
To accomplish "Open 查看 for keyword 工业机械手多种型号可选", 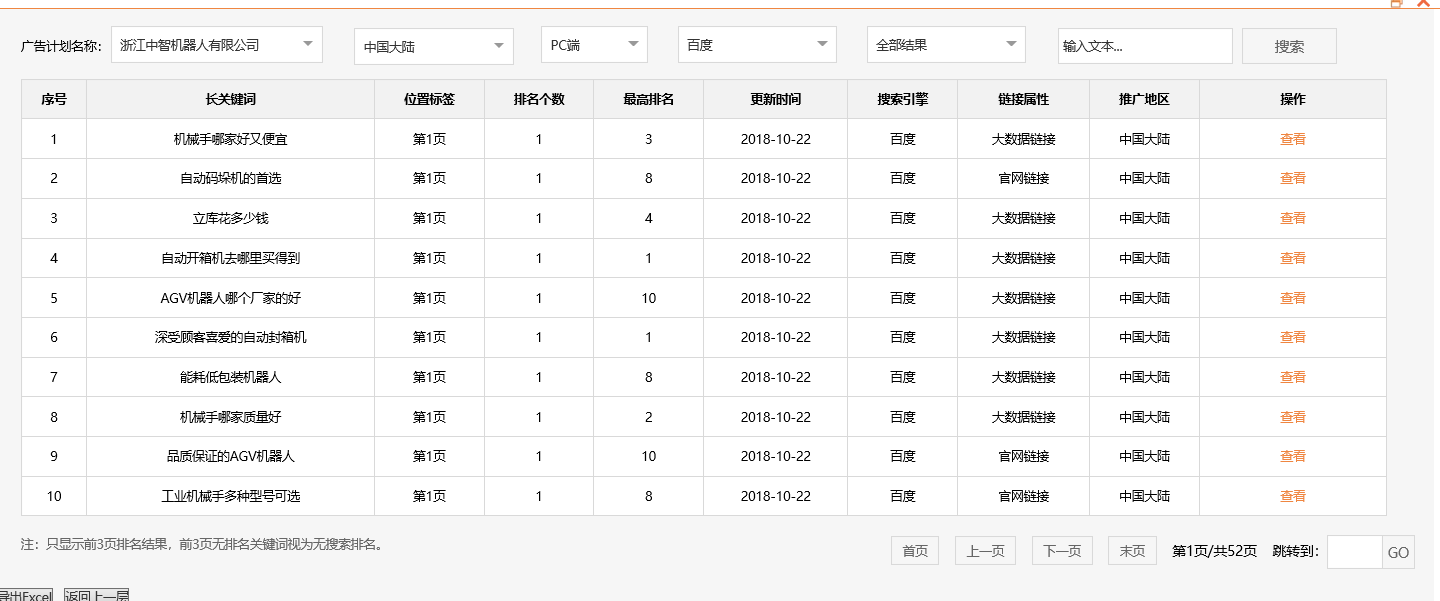I will [1292, 496].
